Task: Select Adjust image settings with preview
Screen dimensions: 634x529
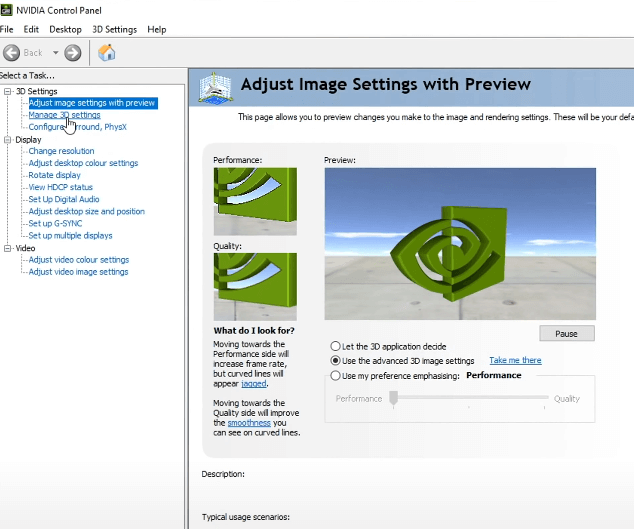Action: [x=93, y=103]
